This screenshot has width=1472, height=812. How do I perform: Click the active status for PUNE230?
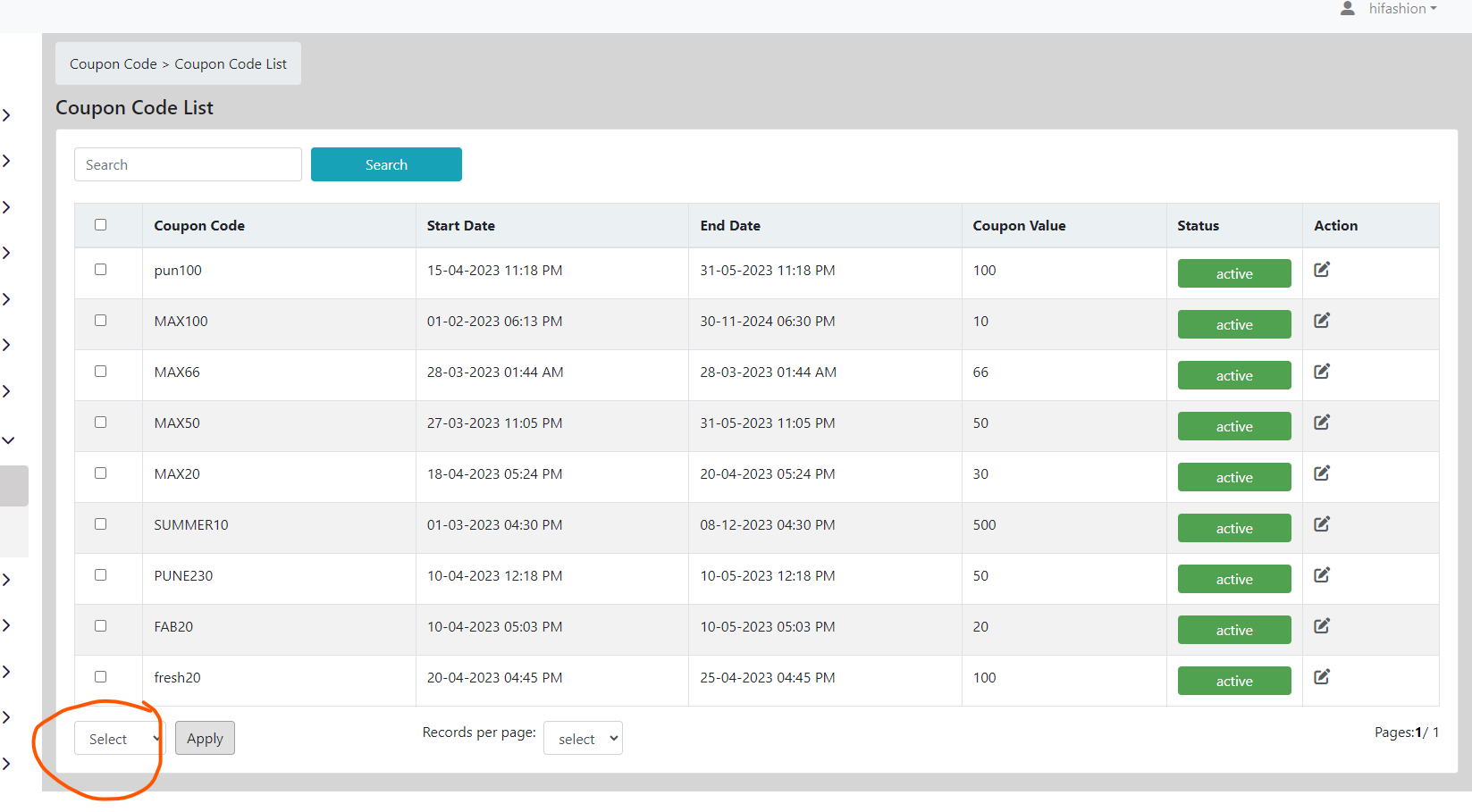pos(1234,579)
